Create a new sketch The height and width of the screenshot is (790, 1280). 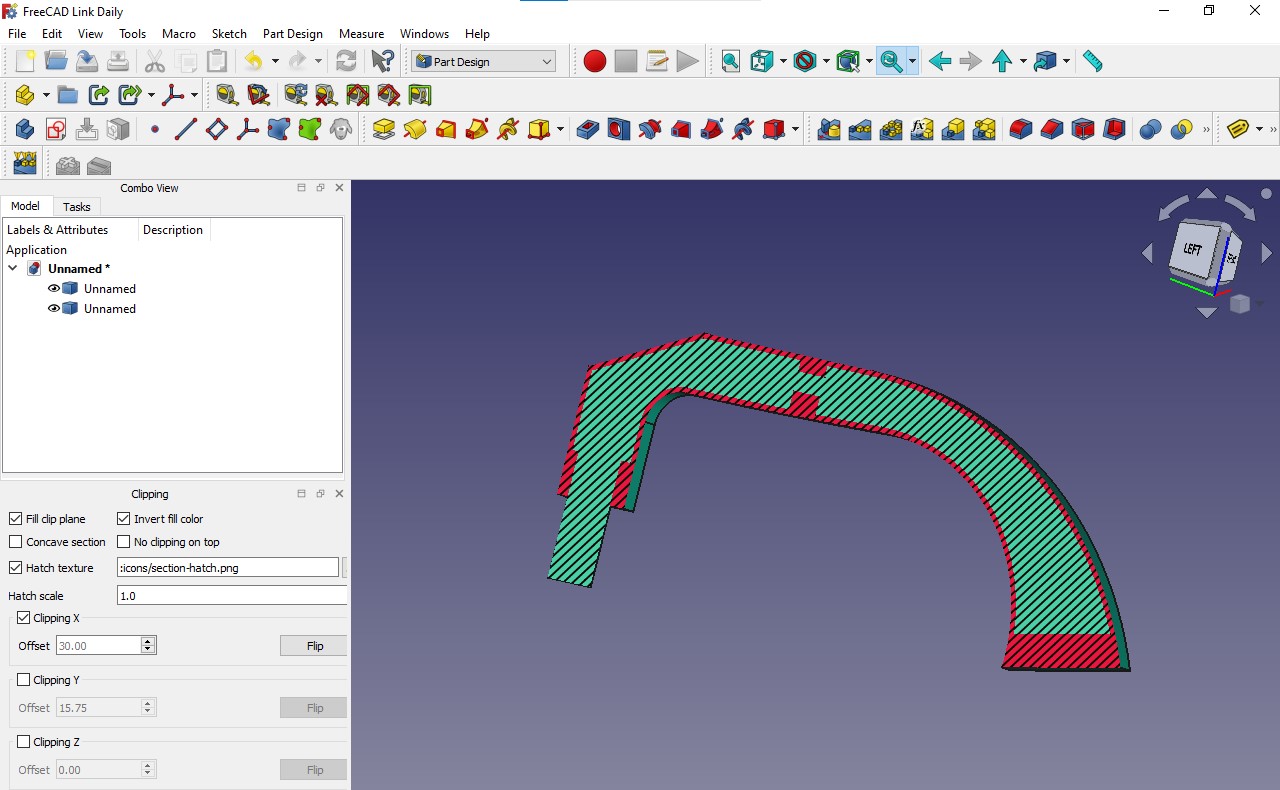55,128
